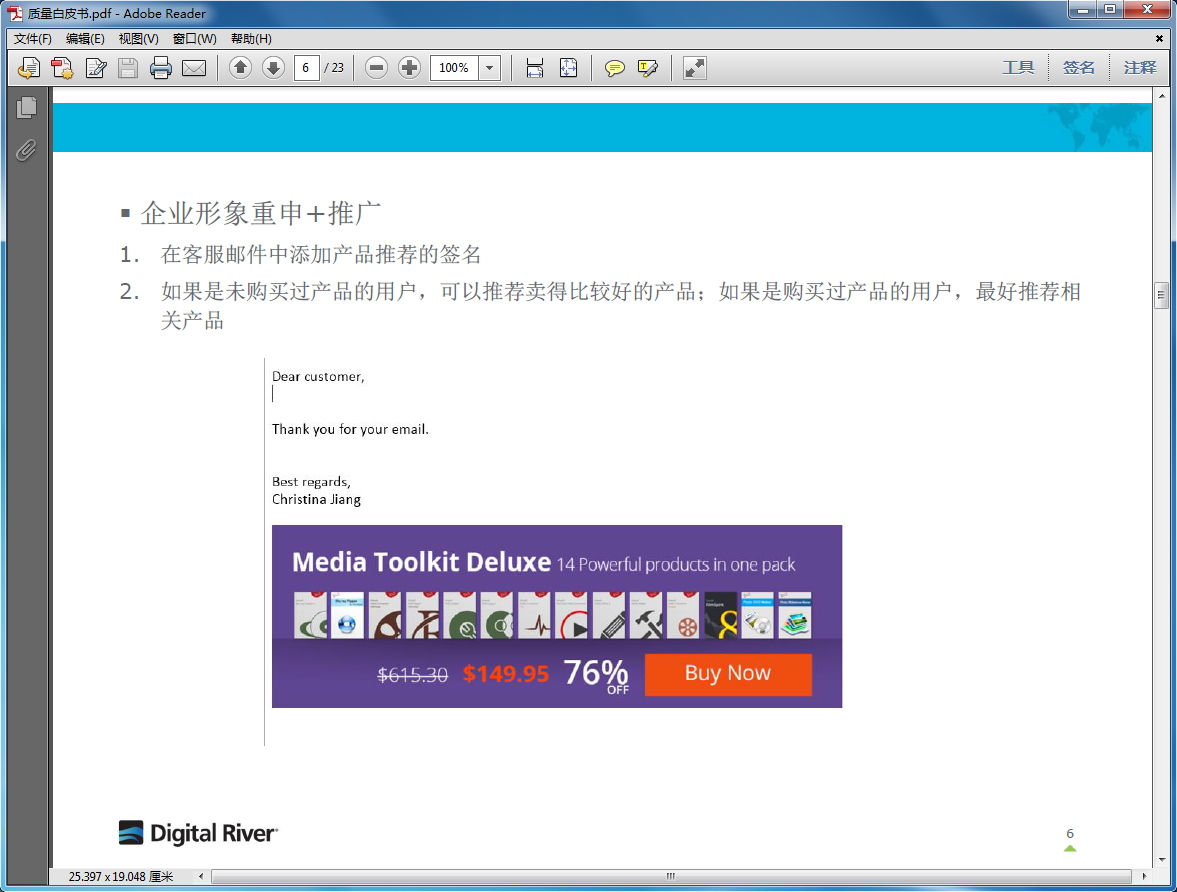Open the 视图(V) menu
The image size is (1177, 892).
pyautogui.click(x=138, y=38)
